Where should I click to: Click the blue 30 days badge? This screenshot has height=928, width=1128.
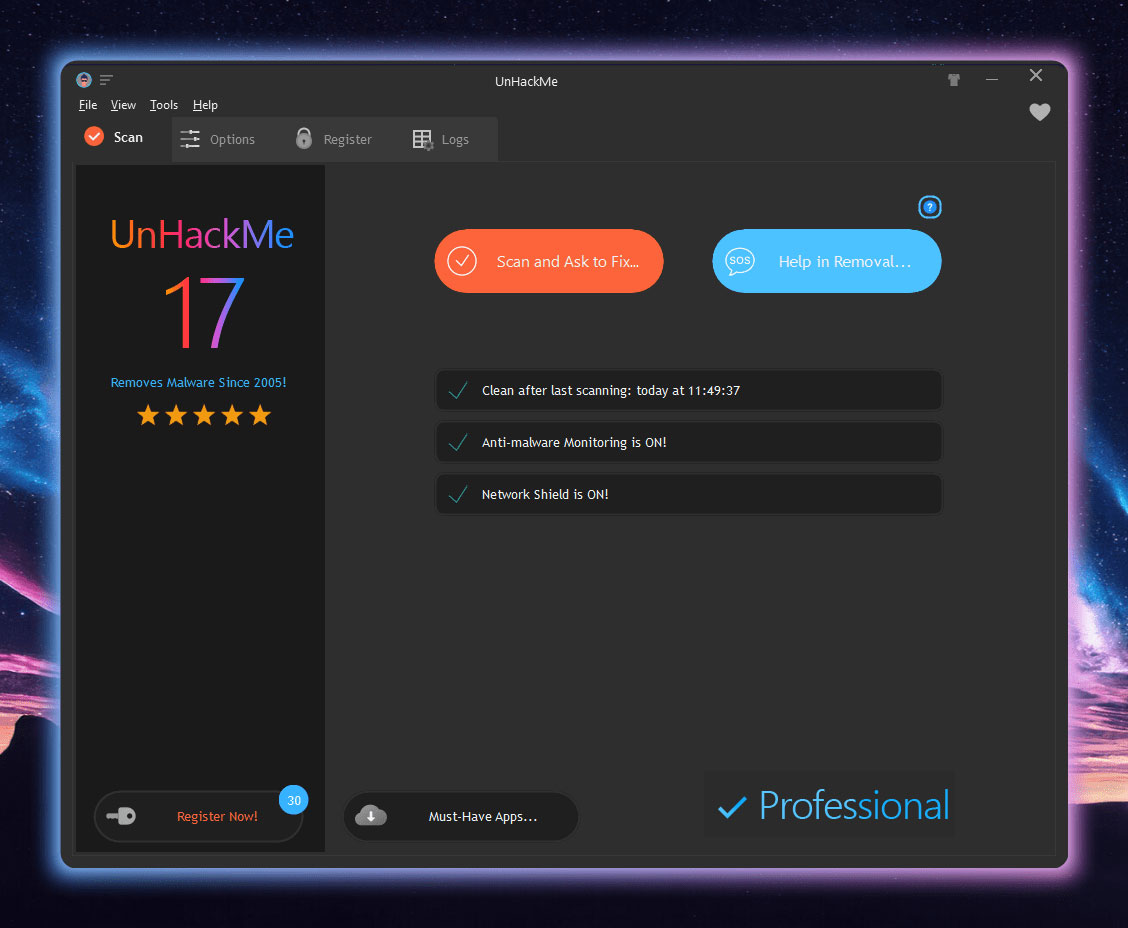293,800
